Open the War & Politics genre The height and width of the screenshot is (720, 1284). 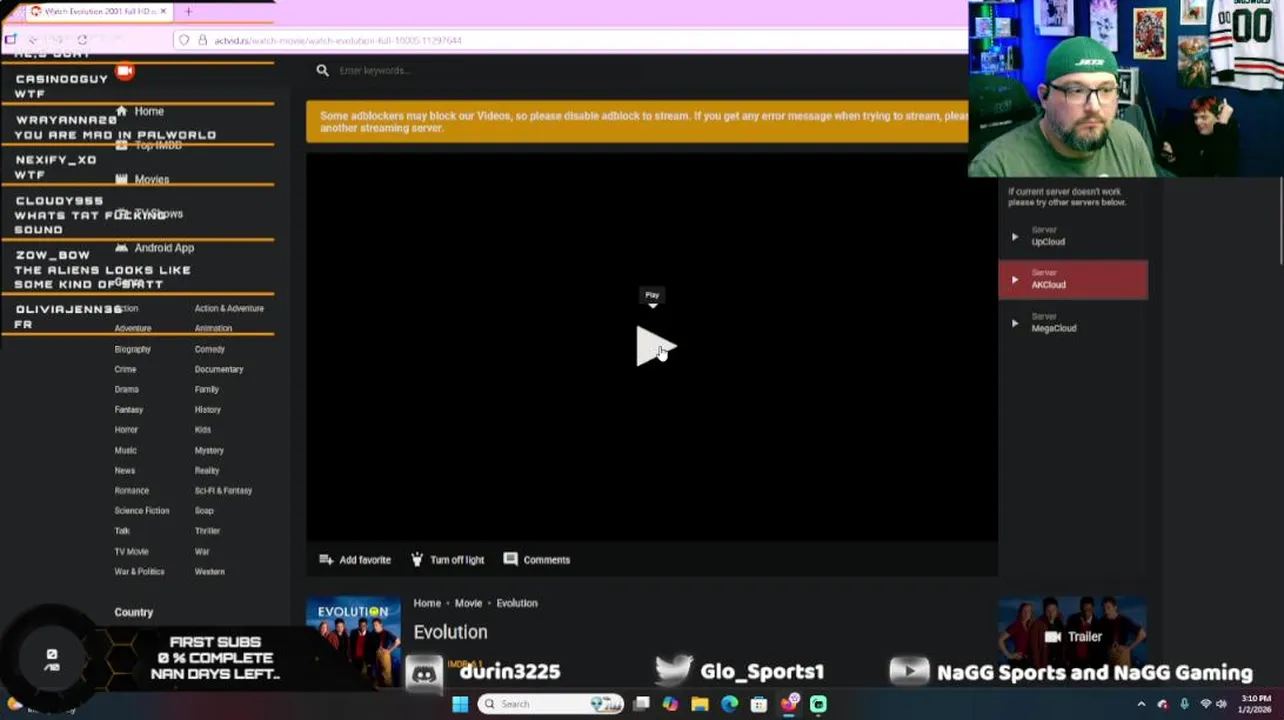point(139,571)
